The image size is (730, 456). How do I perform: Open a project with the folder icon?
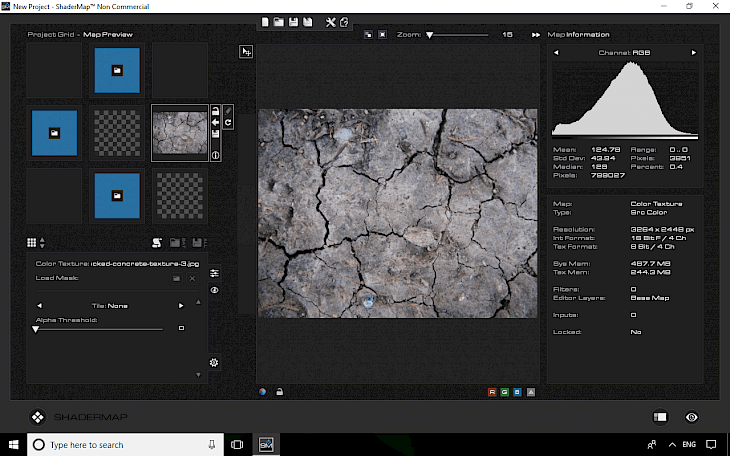pos(279,22)
